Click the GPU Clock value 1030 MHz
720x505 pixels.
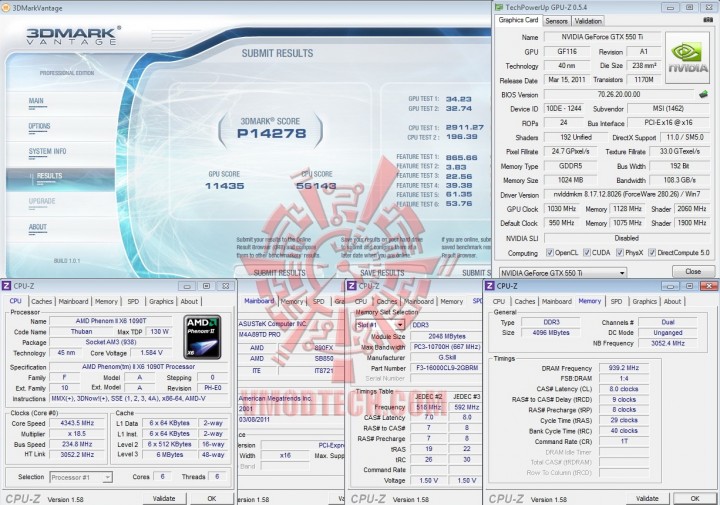pyautogui.click(x=561, y=209)
